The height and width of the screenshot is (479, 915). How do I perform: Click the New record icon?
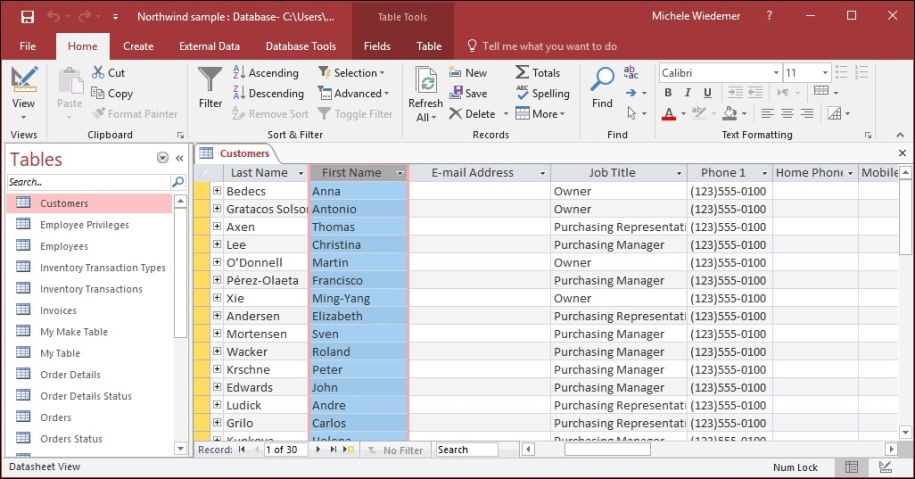tap(455, 72)
